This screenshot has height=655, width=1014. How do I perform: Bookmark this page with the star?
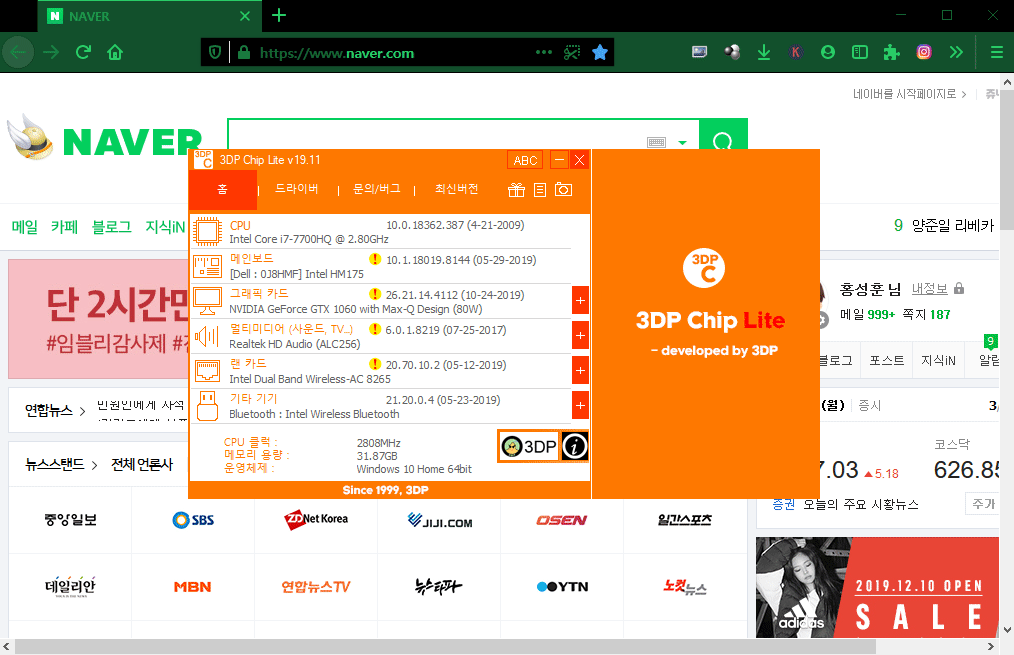(600, 52)
